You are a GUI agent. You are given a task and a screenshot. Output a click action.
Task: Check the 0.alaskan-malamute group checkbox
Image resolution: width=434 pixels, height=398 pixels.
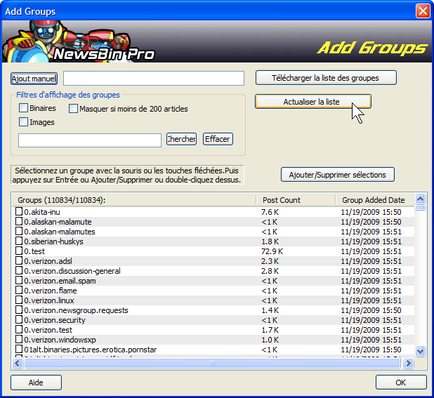(19, 221)
